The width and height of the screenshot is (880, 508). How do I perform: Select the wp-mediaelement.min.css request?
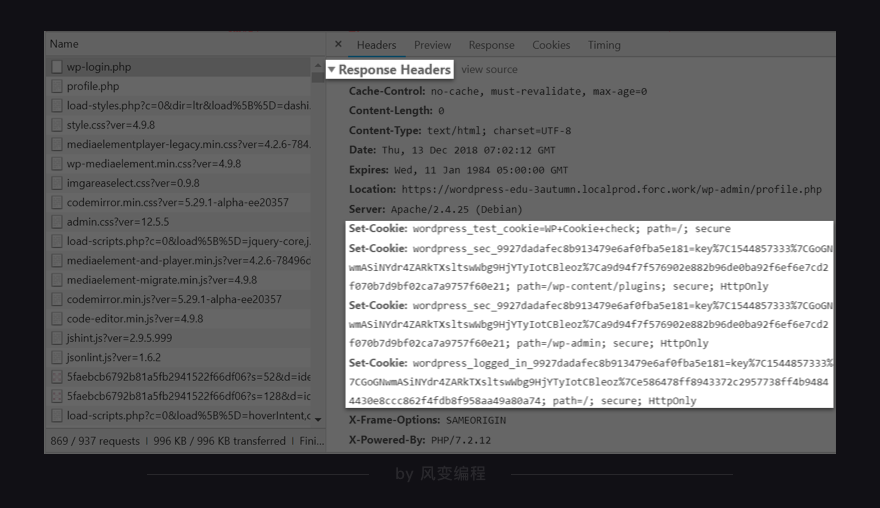178,164
